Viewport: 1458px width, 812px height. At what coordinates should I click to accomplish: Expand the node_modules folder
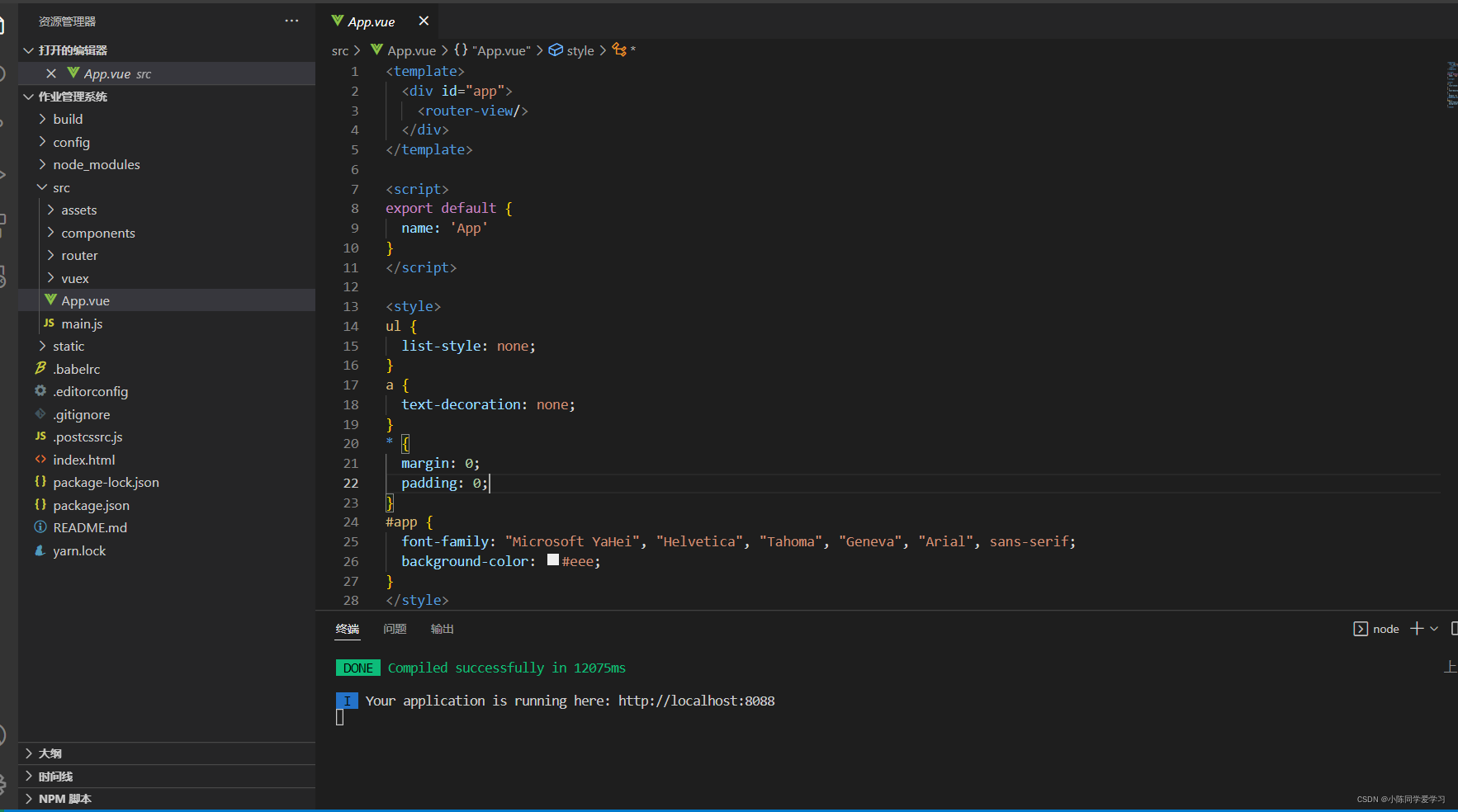[167, 164]
